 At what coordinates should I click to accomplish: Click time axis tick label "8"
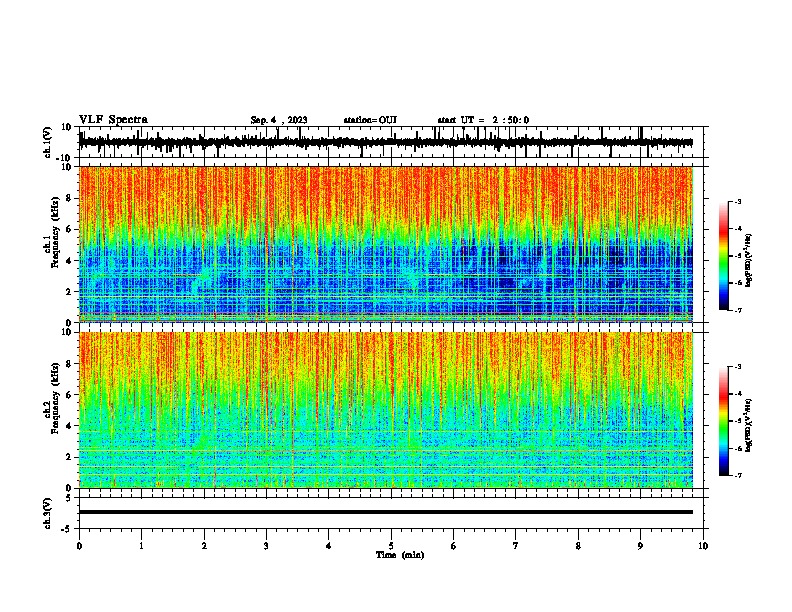coord(578,546)
